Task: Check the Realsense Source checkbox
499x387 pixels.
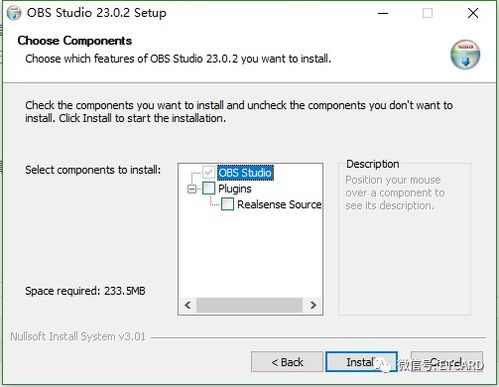Action: (227, 204)
